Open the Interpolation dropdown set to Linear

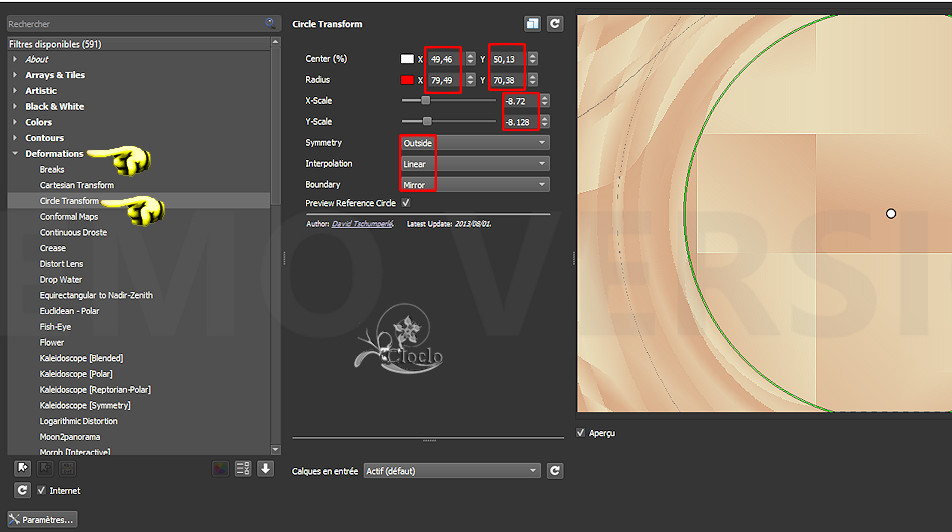tap(474, 164)
